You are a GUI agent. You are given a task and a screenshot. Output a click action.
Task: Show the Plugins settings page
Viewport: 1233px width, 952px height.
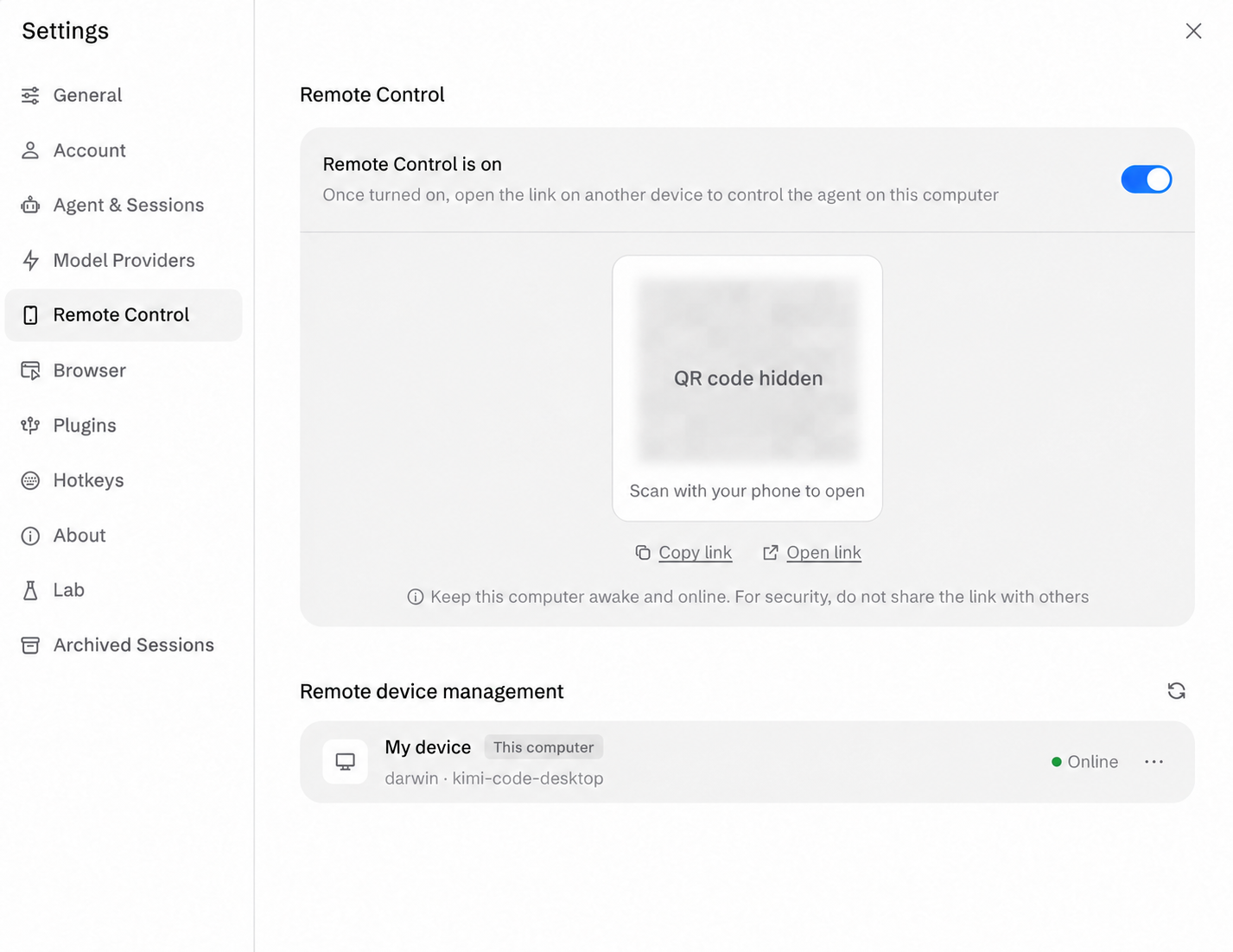(124, 425)
